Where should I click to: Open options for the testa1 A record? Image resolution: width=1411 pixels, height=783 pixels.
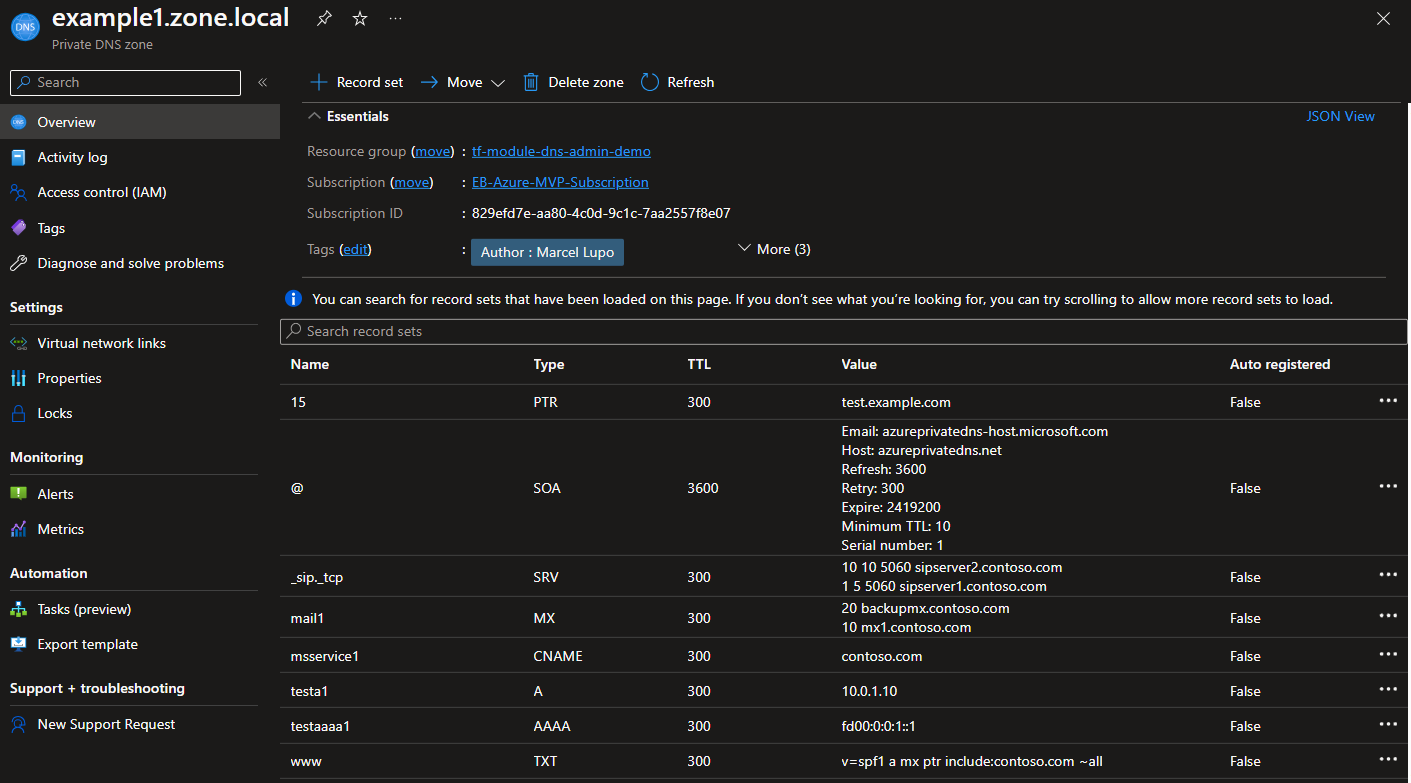click(1388, 689)
